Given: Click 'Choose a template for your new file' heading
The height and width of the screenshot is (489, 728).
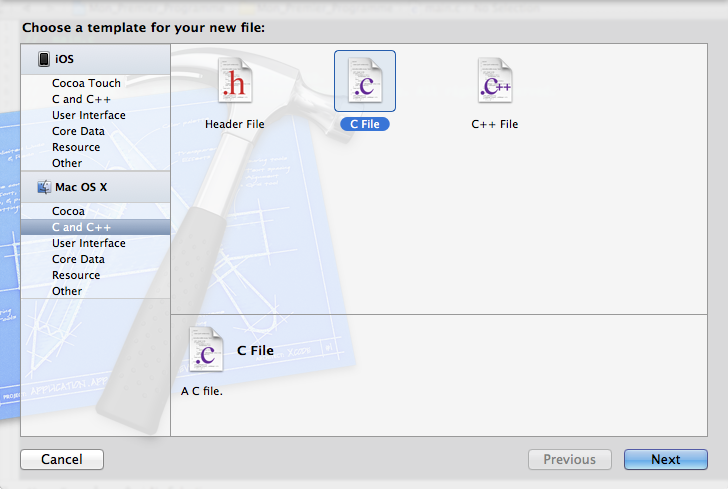Looking at the screenshot, I should click(143, 28).
